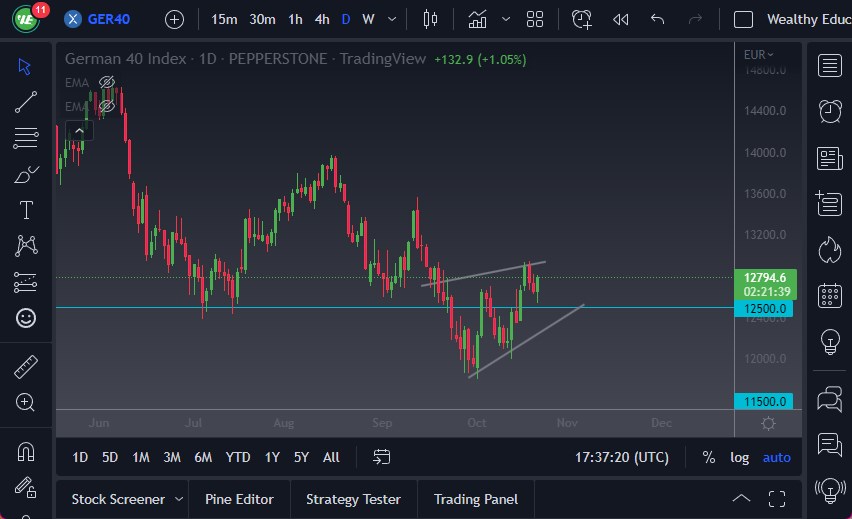Redo the chart action
The height and width of the screenshot is (519, 852).
(695, 20)
